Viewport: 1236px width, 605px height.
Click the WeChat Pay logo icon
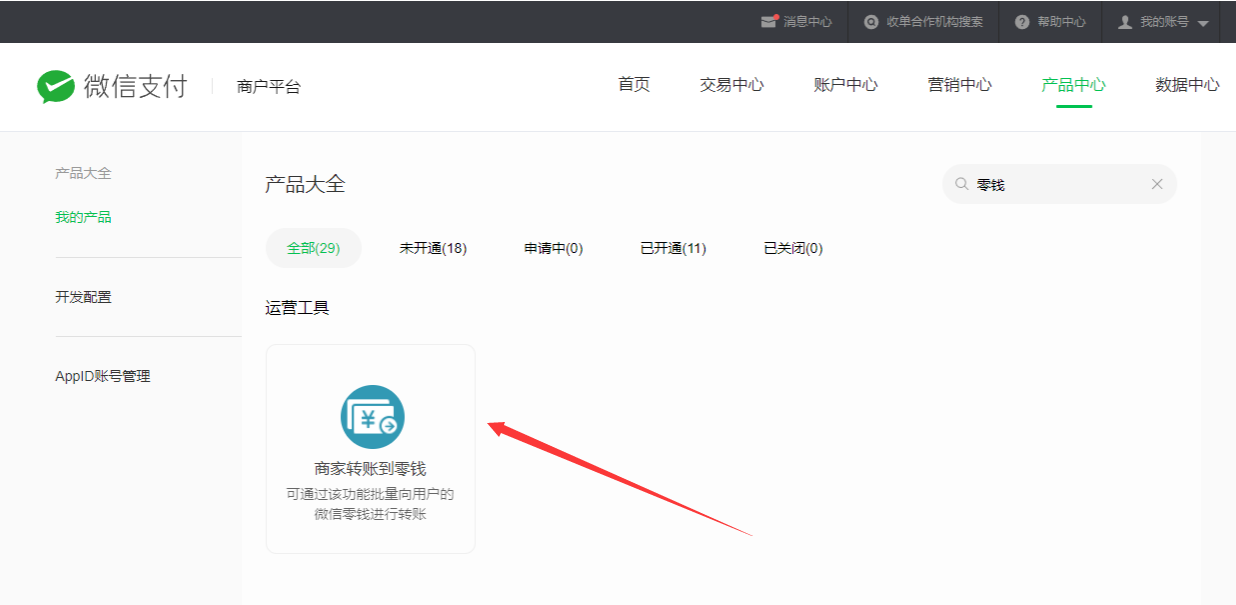point(56,86)
